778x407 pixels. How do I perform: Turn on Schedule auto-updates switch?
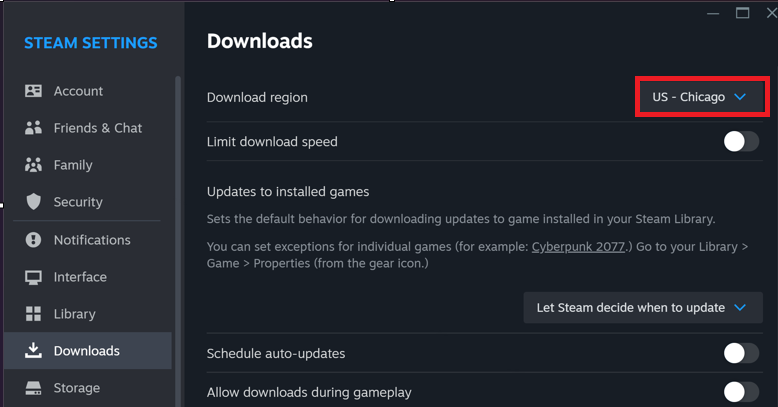(x=741, y=353)
